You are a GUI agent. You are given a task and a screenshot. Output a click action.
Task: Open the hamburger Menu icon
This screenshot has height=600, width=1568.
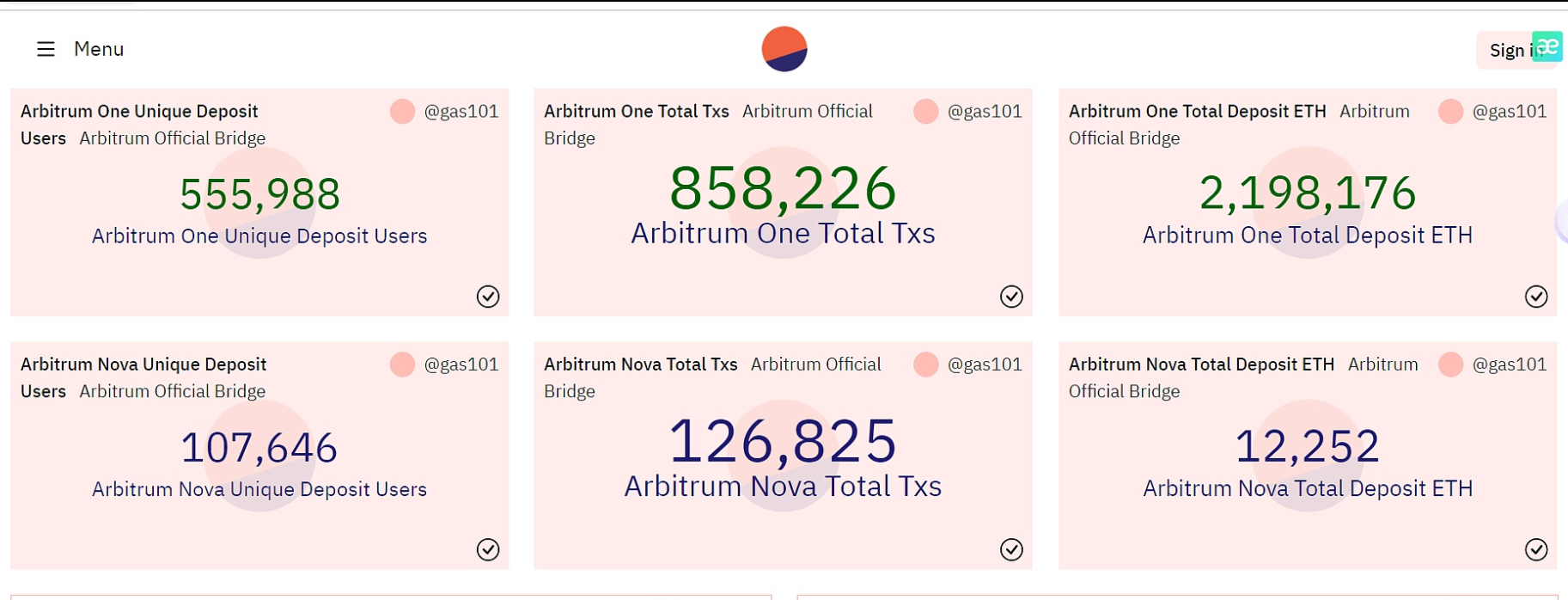(x=46, y=49)
